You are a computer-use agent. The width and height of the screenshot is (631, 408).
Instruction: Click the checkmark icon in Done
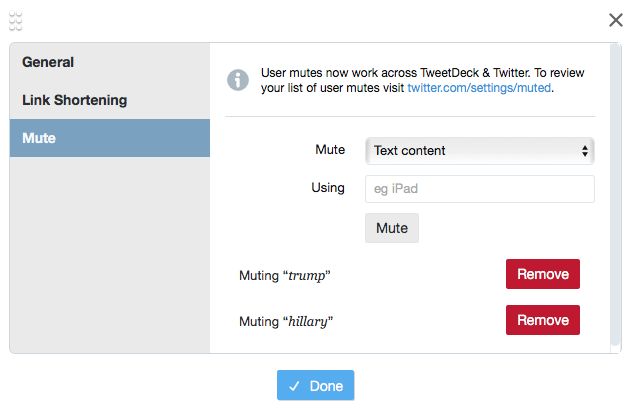pyautogui.click(x=294, y=386)
